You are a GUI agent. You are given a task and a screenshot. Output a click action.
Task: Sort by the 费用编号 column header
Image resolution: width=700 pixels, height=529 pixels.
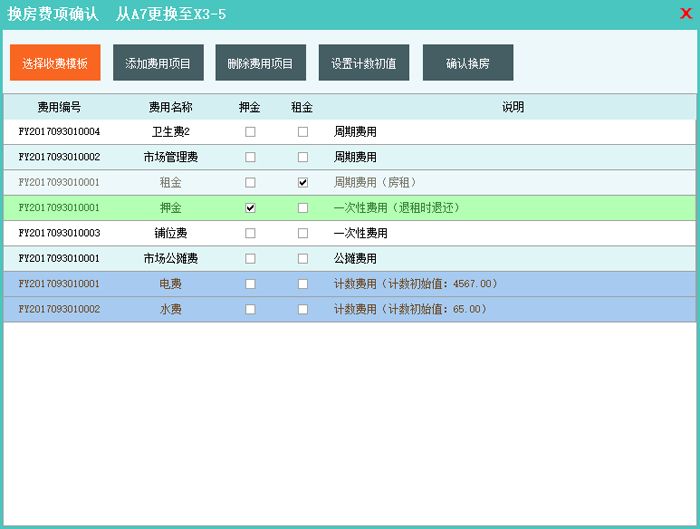point(59,107)
